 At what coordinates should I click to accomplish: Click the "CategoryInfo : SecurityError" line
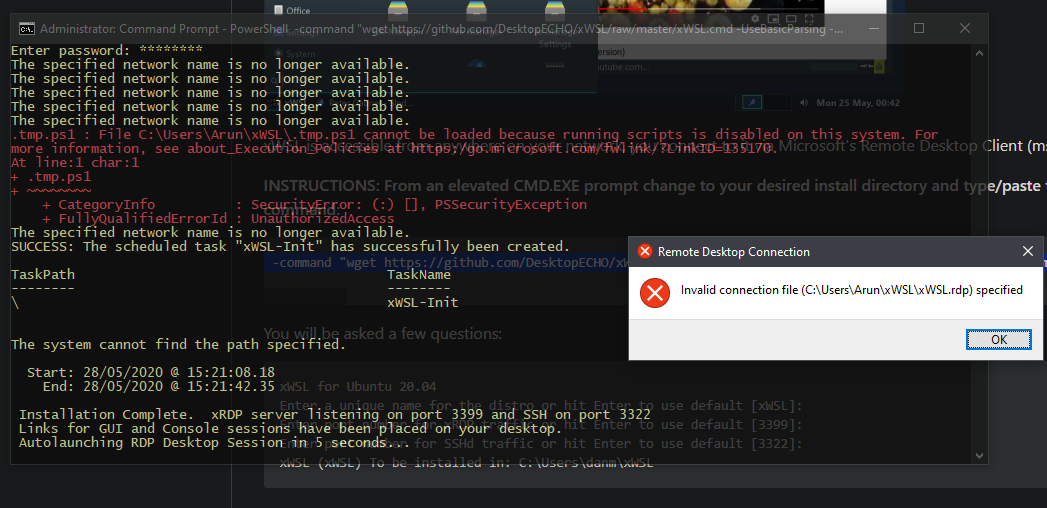tap(315, 204)
